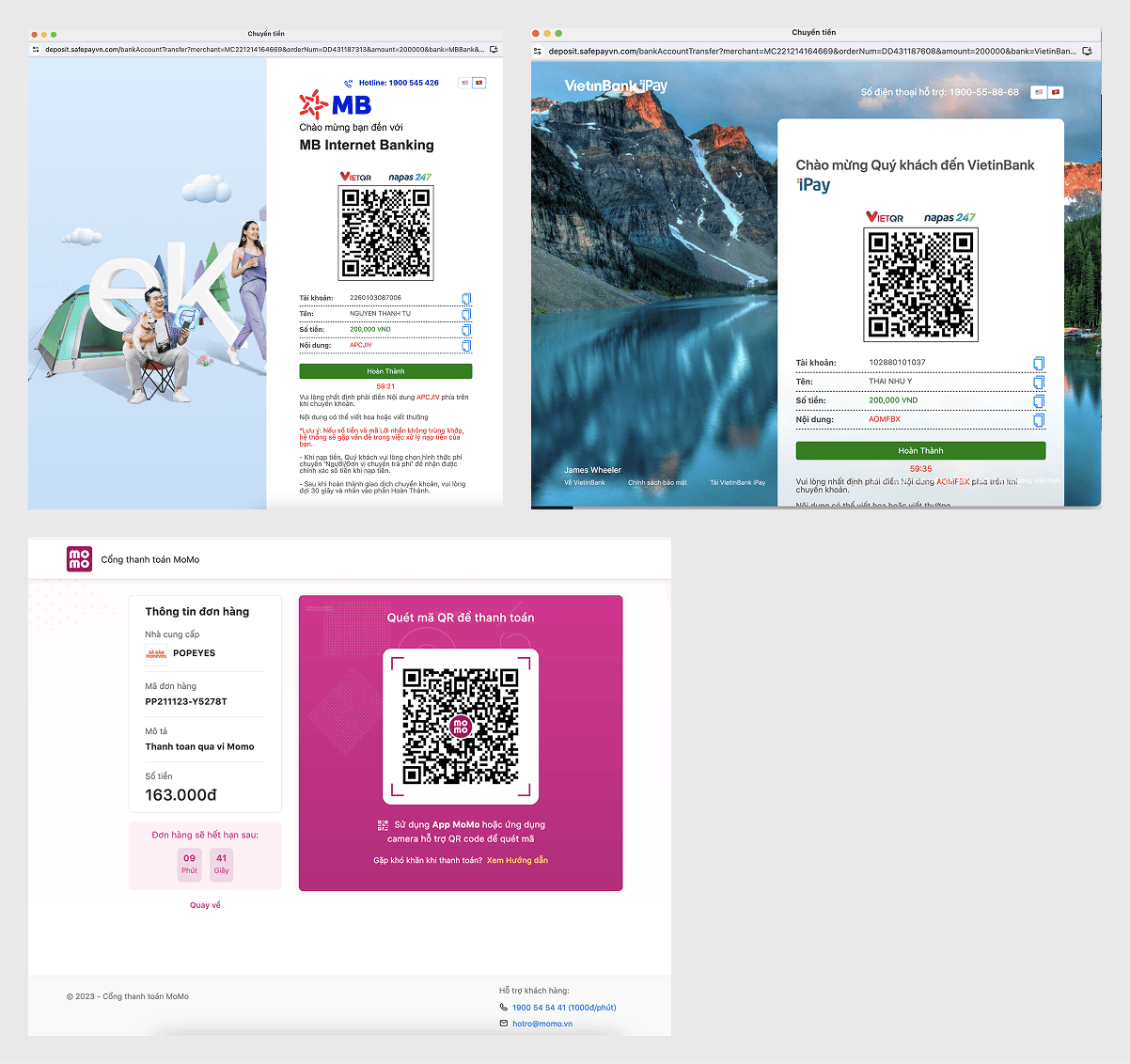1130x1064 pixels.
Task: Click napas 247 logo in VietinBank window
Action: pos(950,217)
